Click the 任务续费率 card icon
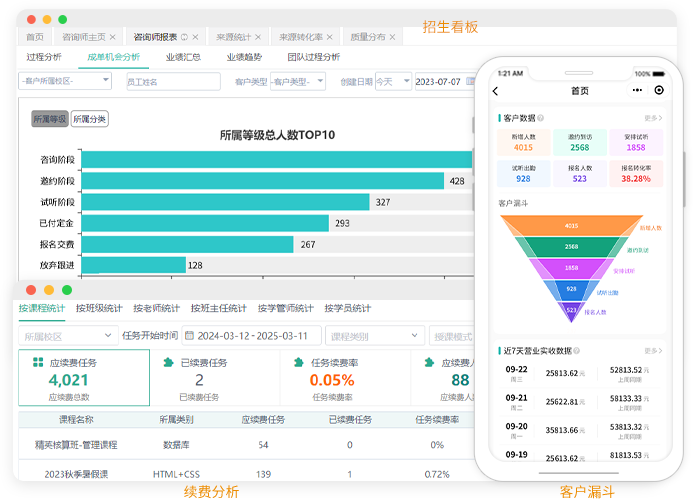The image size is (693, 499). pyautogui.click(x=299, y=362)
